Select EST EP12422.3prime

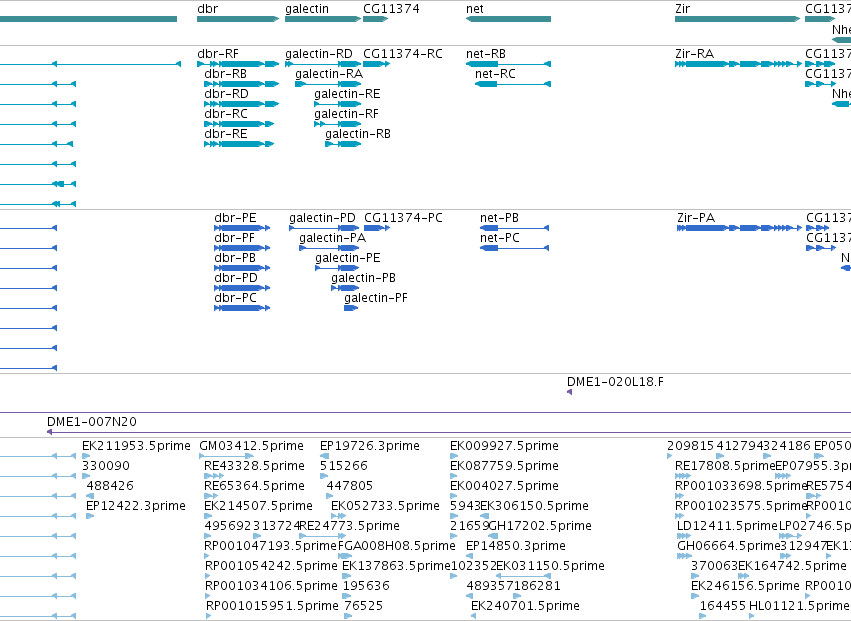tap(90, 516)
